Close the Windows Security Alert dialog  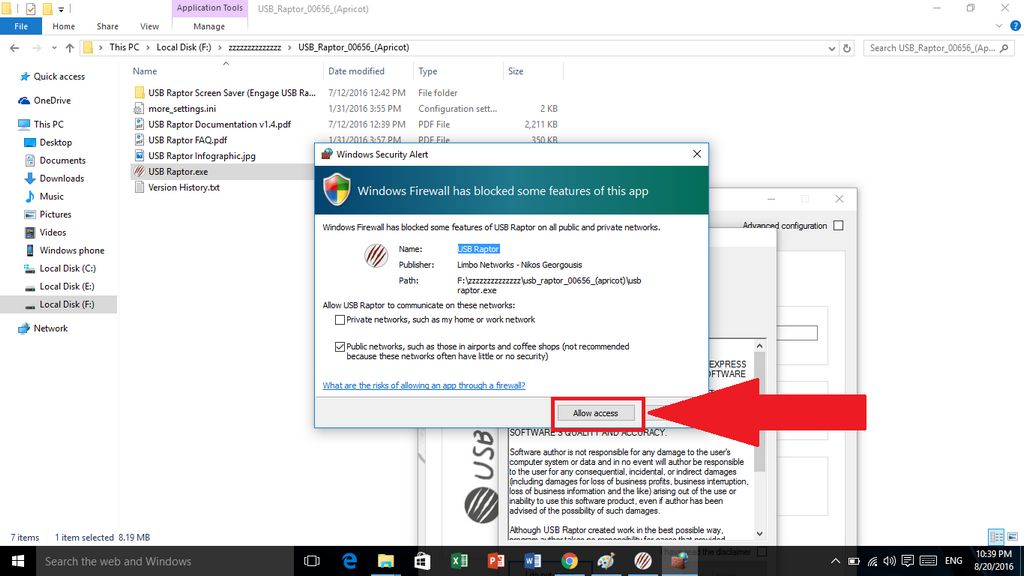tap(697, 154)
